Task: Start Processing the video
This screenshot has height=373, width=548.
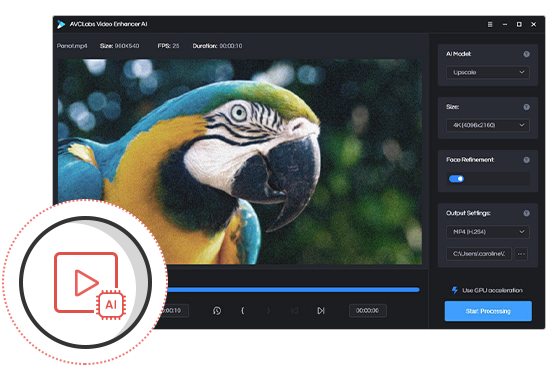Action: click(x=488, y=311)
